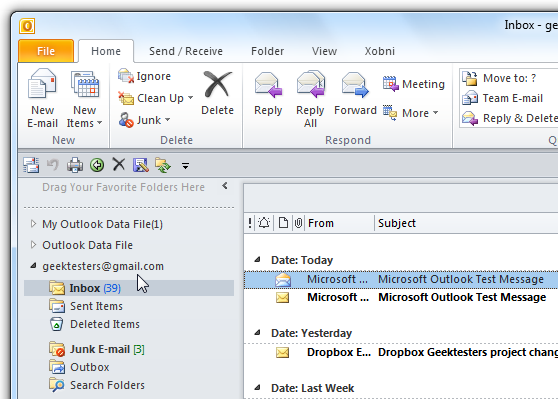Reply with a Meeting request
Image resolution: width=558 pixels, height=399 pixels.
[x=414, y=84]
